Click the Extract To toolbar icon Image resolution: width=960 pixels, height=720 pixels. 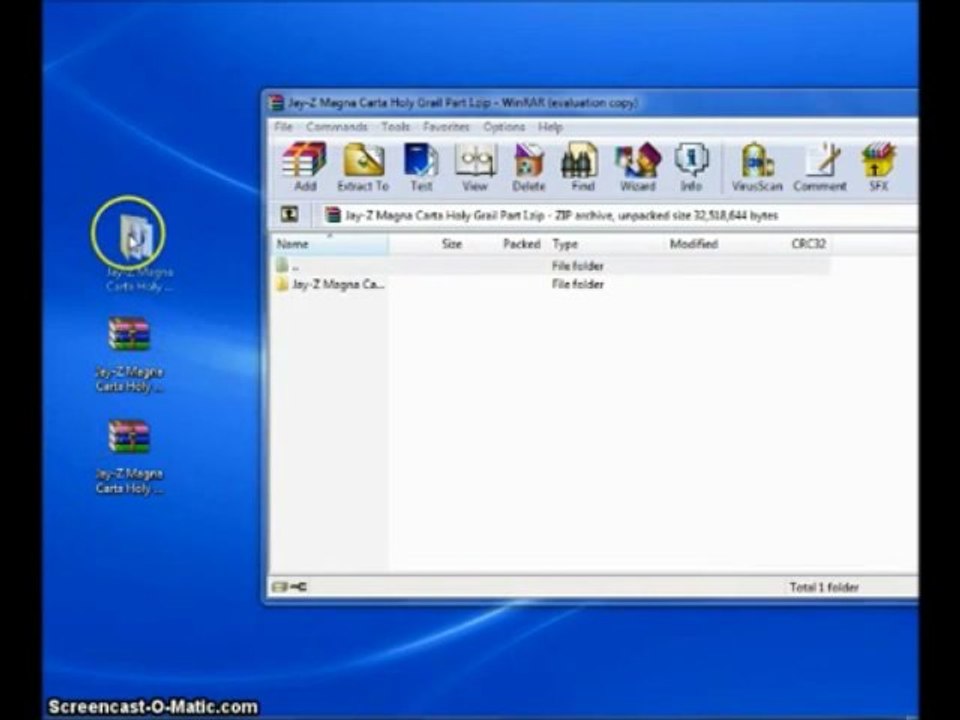click(x=363, y=167)
